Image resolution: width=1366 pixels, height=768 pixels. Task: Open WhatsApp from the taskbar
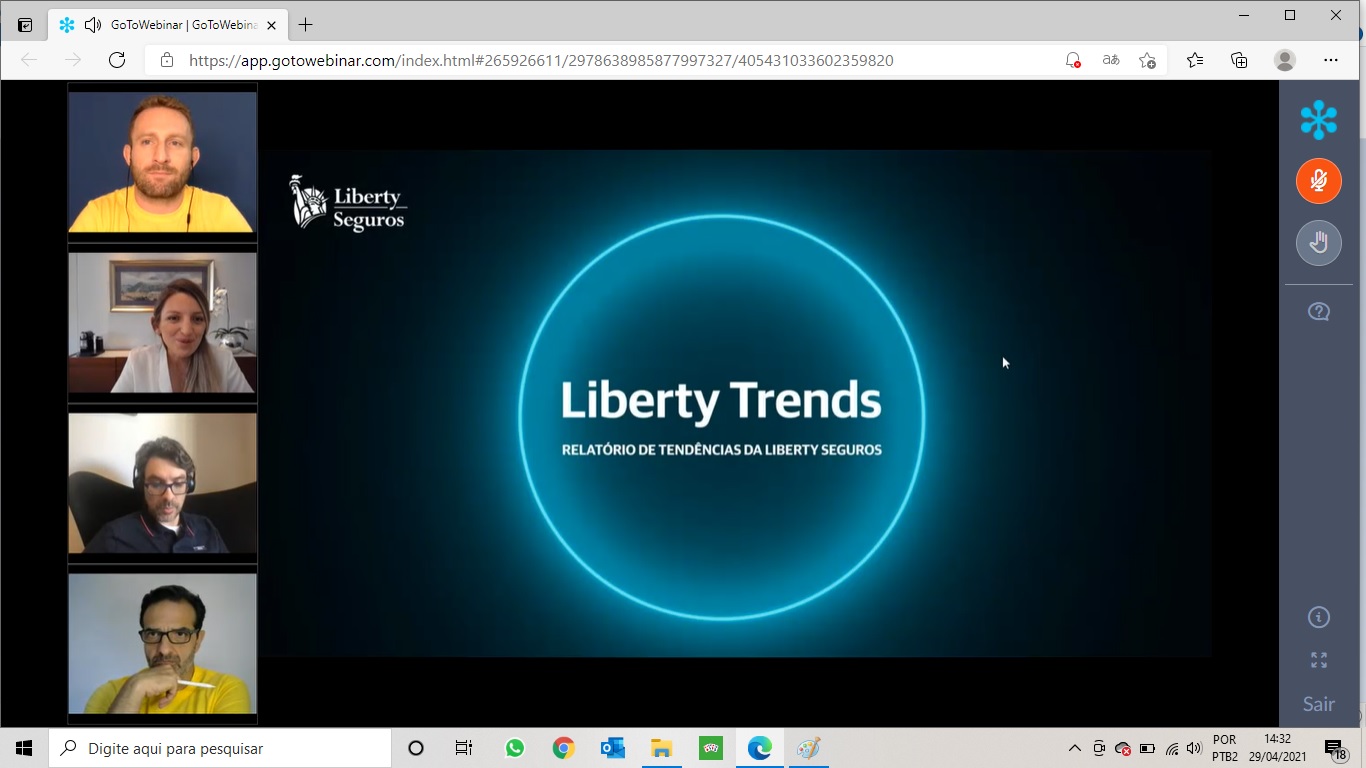click(514, 747)
